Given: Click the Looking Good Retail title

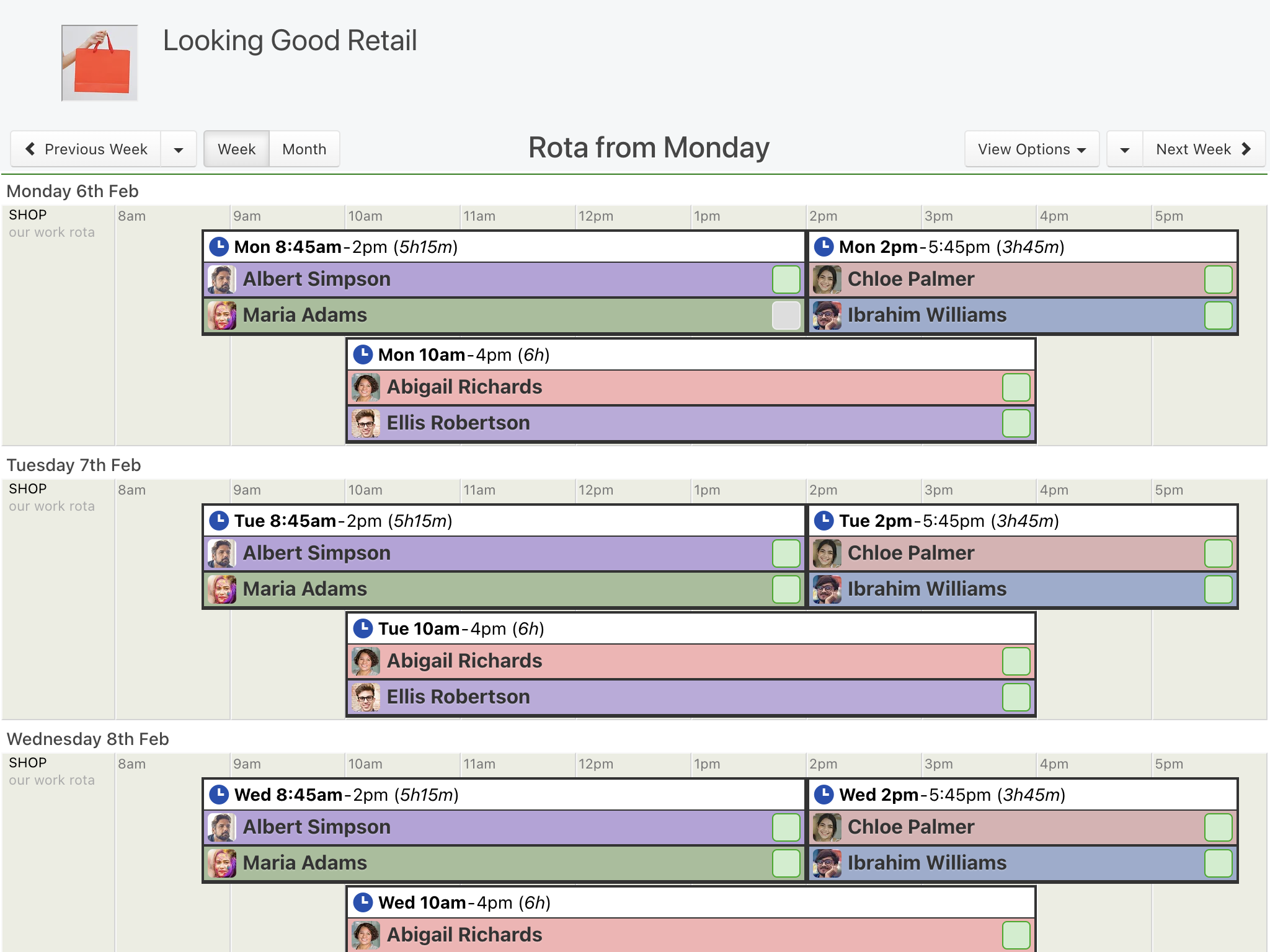Looking at the screenshot, I should [x=290, y=41].
